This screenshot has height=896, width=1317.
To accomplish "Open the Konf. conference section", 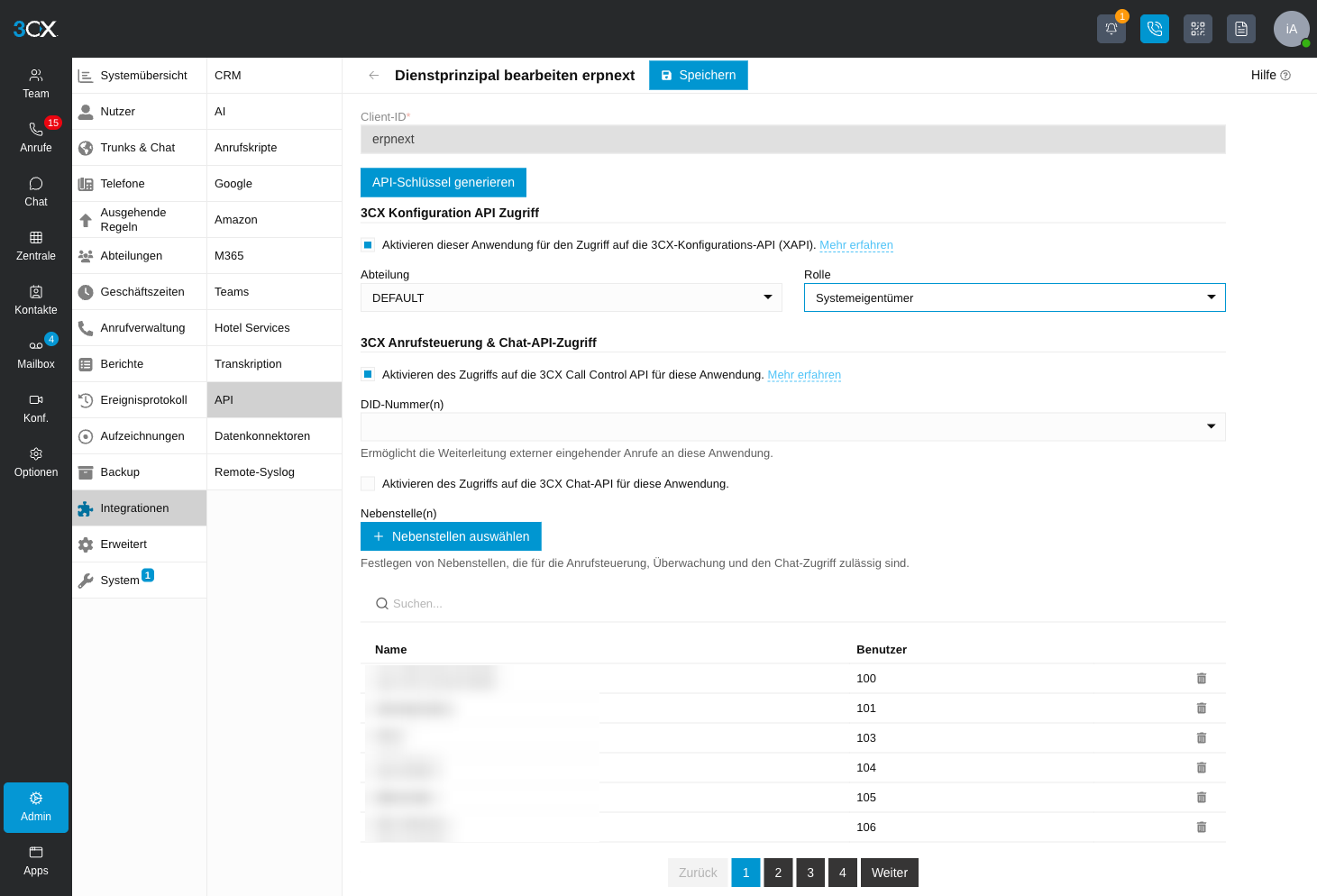I will 36,408.
